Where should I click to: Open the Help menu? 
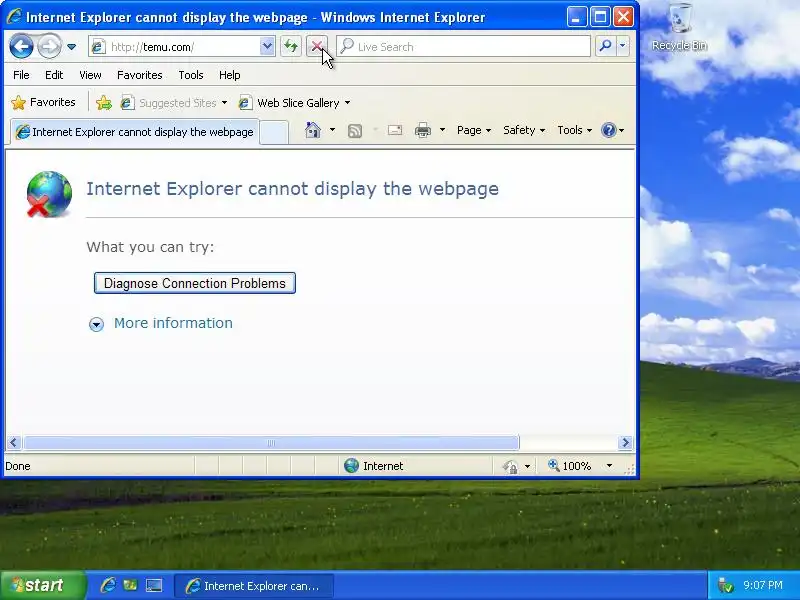click(230, 75)
